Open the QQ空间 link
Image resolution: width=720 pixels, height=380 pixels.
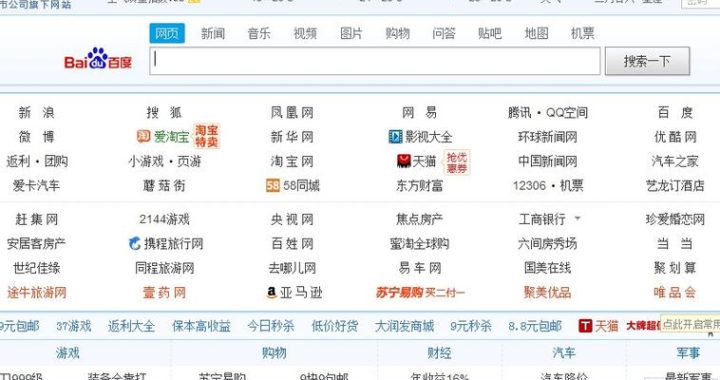point(567,112)
